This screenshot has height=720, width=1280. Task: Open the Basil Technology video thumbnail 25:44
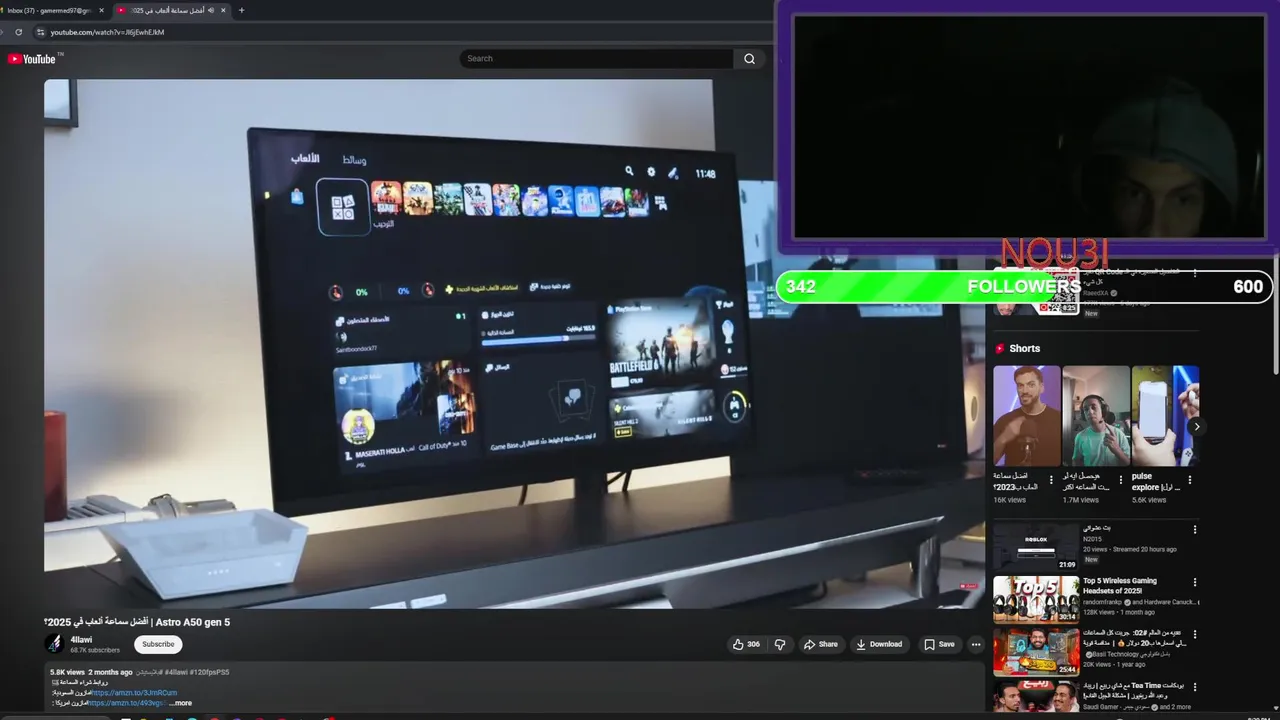(x=1036, y=652)
